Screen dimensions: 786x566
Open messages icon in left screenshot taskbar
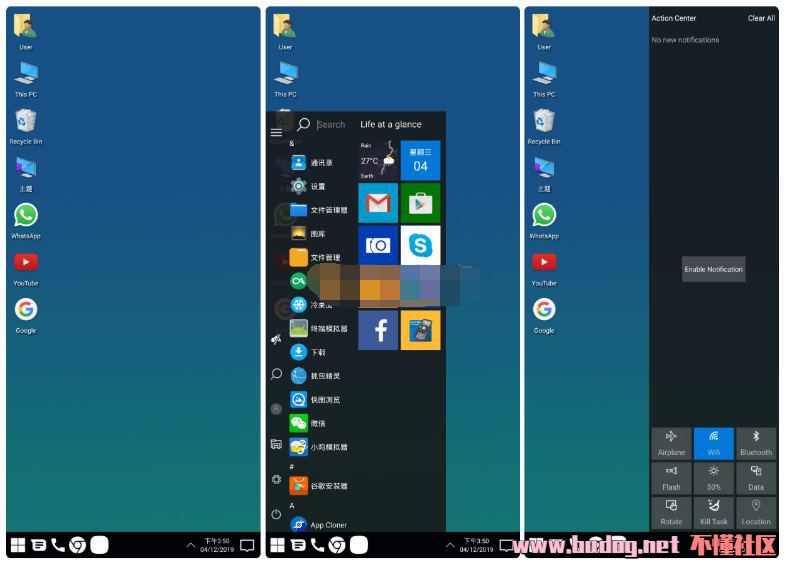[x=39, y=545]
